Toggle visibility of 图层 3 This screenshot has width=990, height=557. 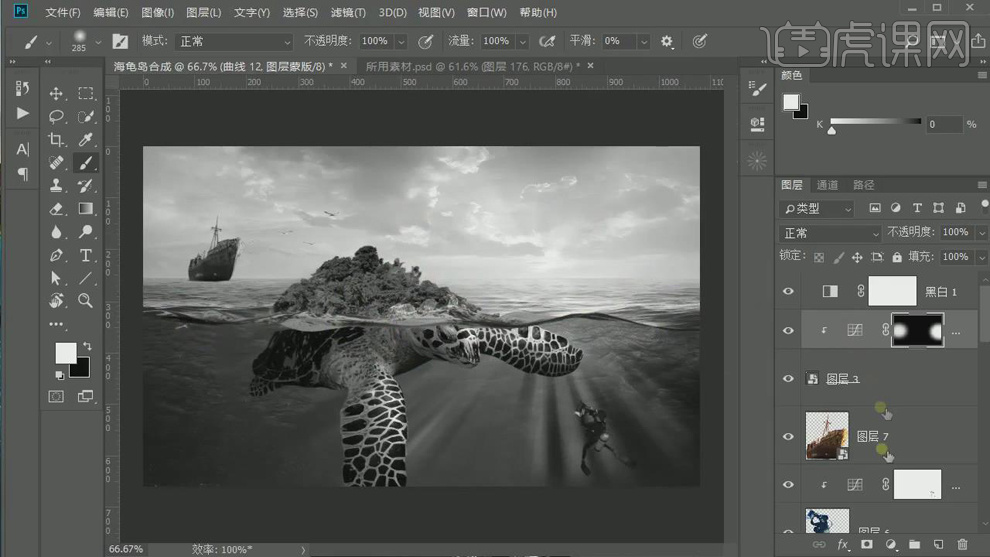coord(788,379)
